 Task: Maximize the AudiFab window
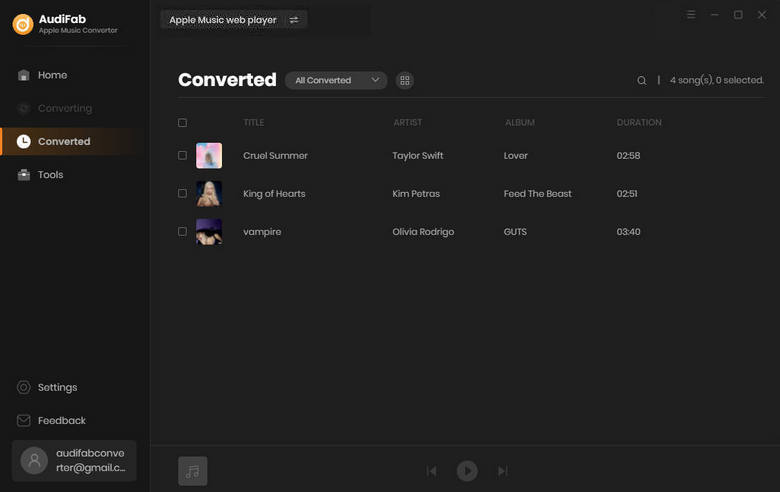(738, 14)
